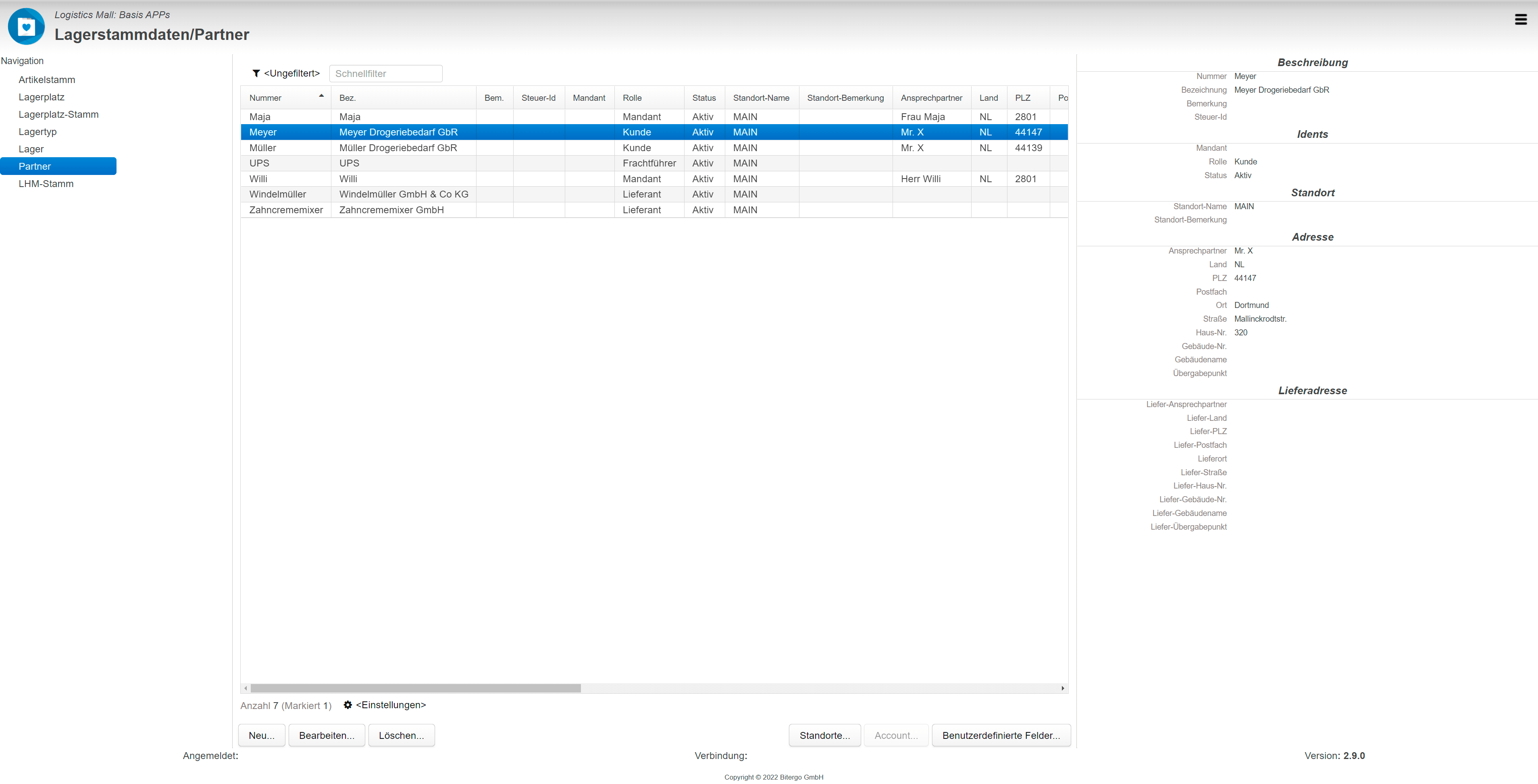Click the Einstellungen gear icon
The image size is (1538, 784).
coord(348,705)
